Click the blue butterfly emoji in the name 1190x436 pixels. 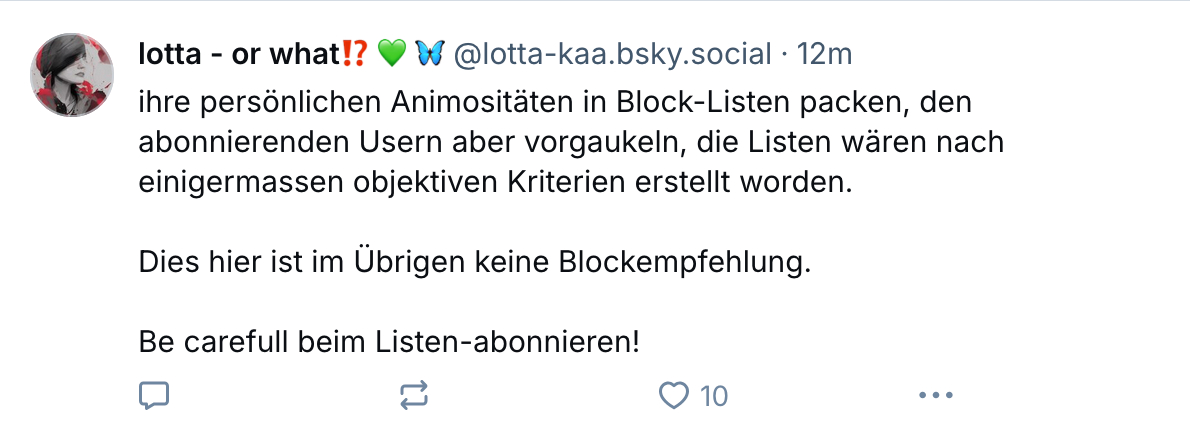pyautogui.click(x=429, y=54)
